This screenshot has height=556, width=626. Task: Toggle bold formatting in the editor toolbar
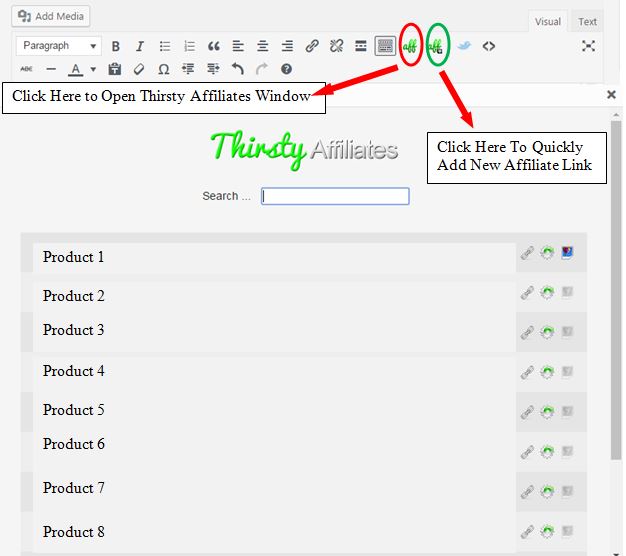click(x=115, y=46)
